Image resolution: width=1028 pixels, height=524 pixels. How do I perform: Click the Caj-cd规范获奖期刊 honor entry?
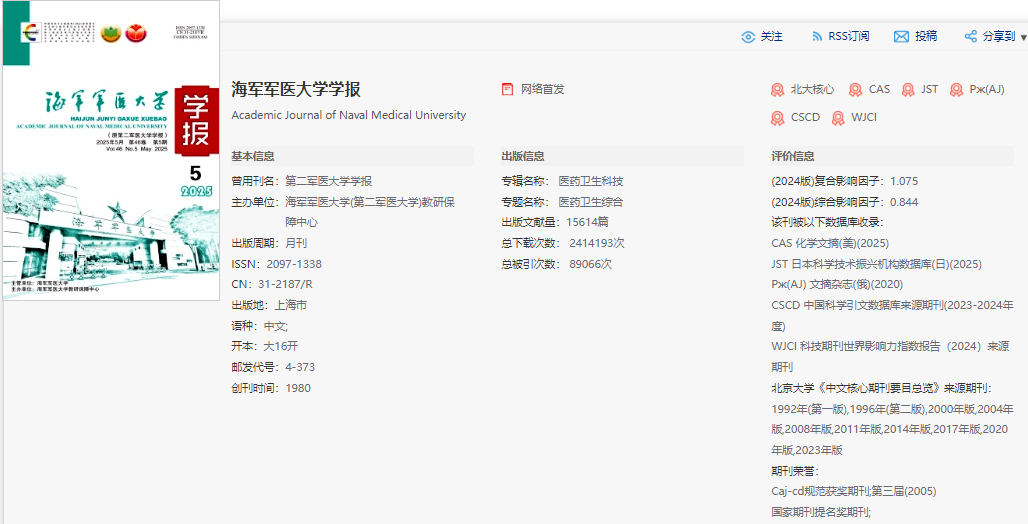point(854,491)
